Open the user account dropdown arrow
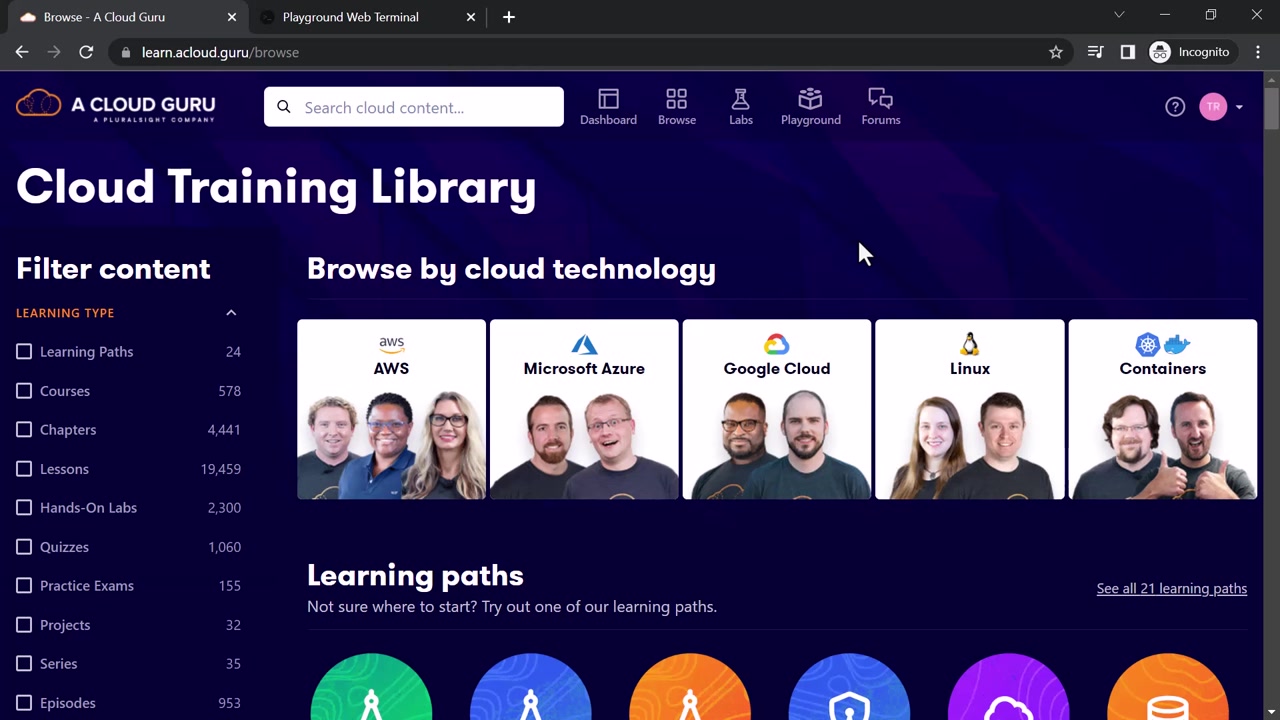Screen dimensions: 1280x720 [1239, 107]
